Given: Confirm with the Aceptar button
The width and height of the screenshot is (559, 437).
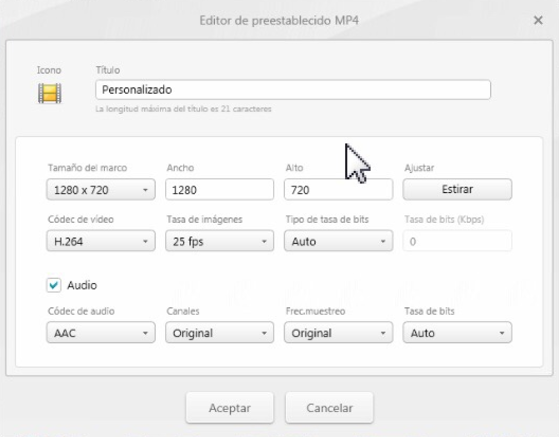Looking at the screenshot, I should (x=230, y=408).
